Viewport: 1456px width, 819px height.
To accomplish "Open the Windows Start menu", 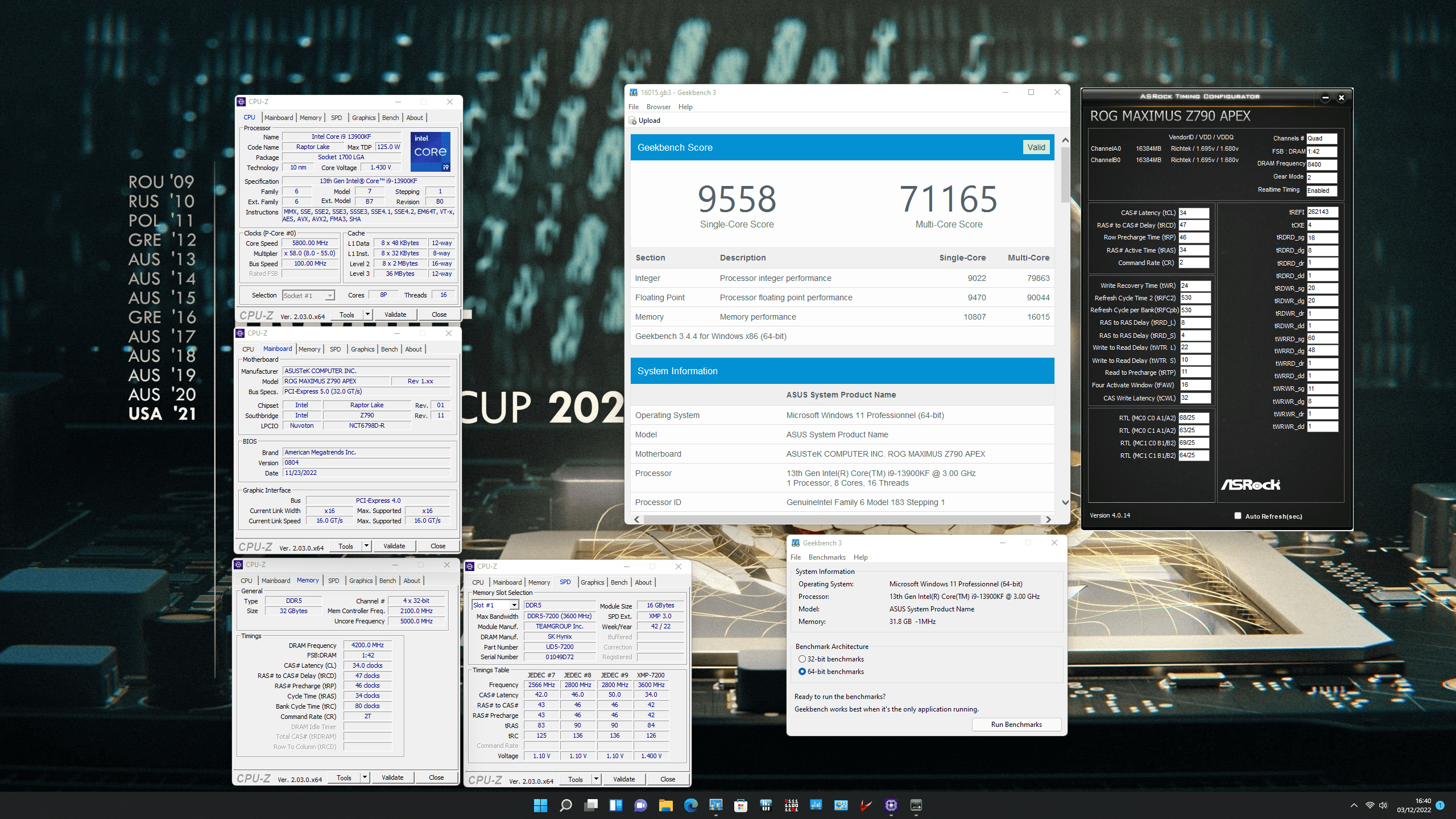I will tap(540, 805).
